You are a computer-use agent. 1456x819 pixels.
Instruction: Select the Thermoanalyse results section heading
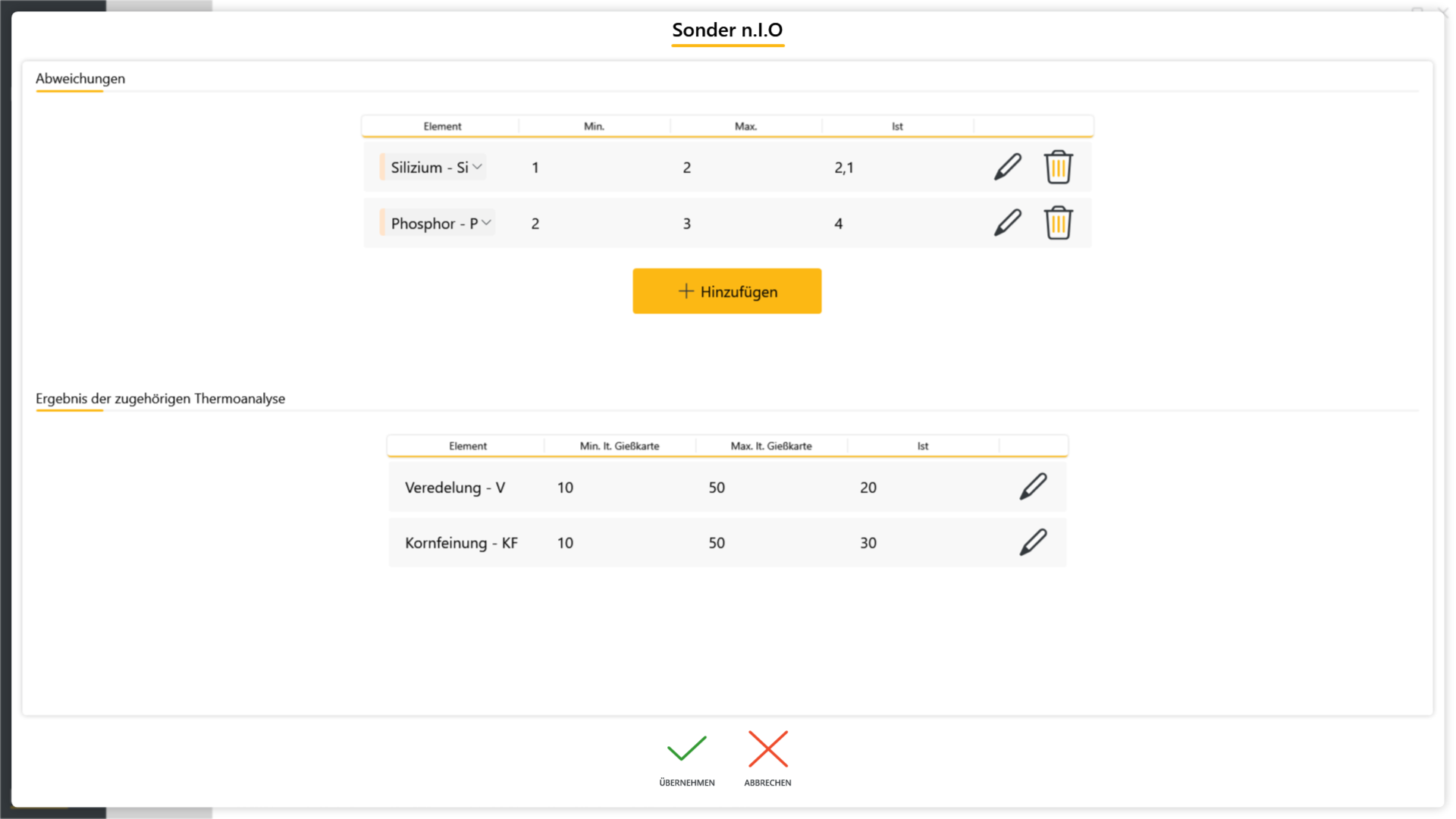click(160, 399)
